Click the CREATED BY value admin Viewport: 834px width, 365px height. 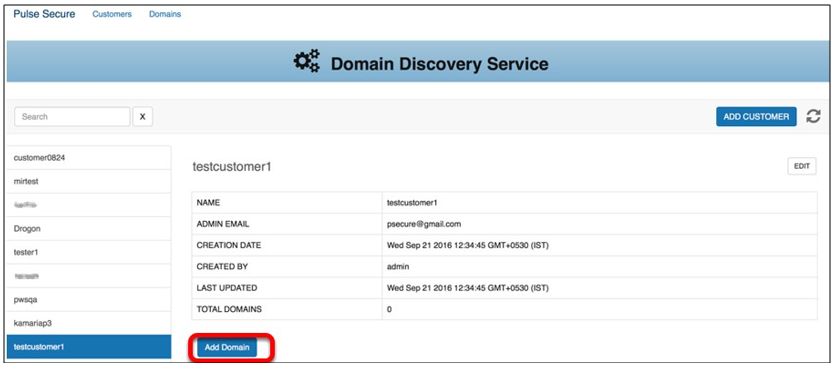click(398, 267)
